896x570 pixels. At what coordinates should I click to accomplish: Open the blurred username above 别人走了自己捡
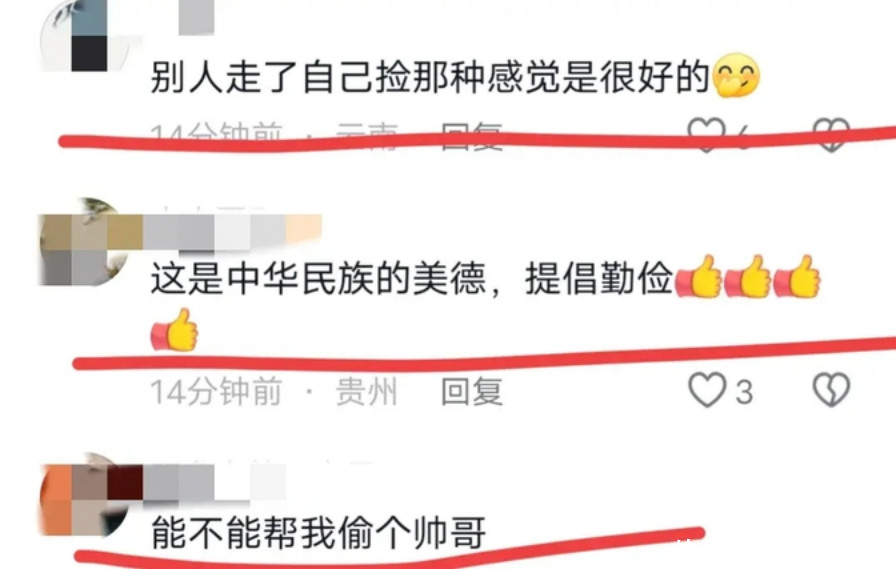pos(196,17)
